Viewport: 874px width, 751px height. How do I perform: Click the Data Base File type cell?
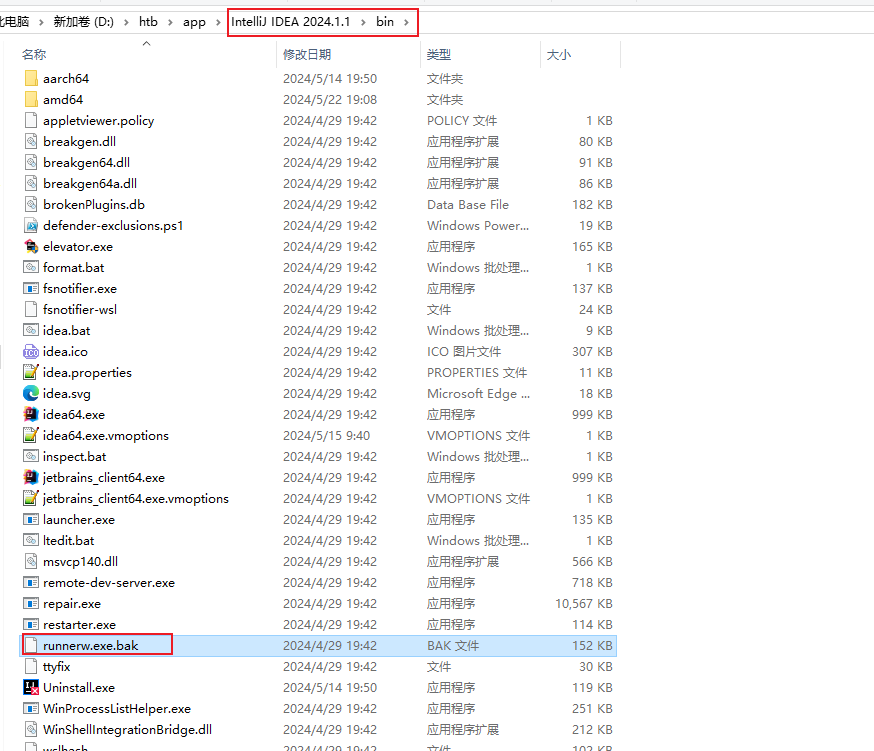click(468, 205)
